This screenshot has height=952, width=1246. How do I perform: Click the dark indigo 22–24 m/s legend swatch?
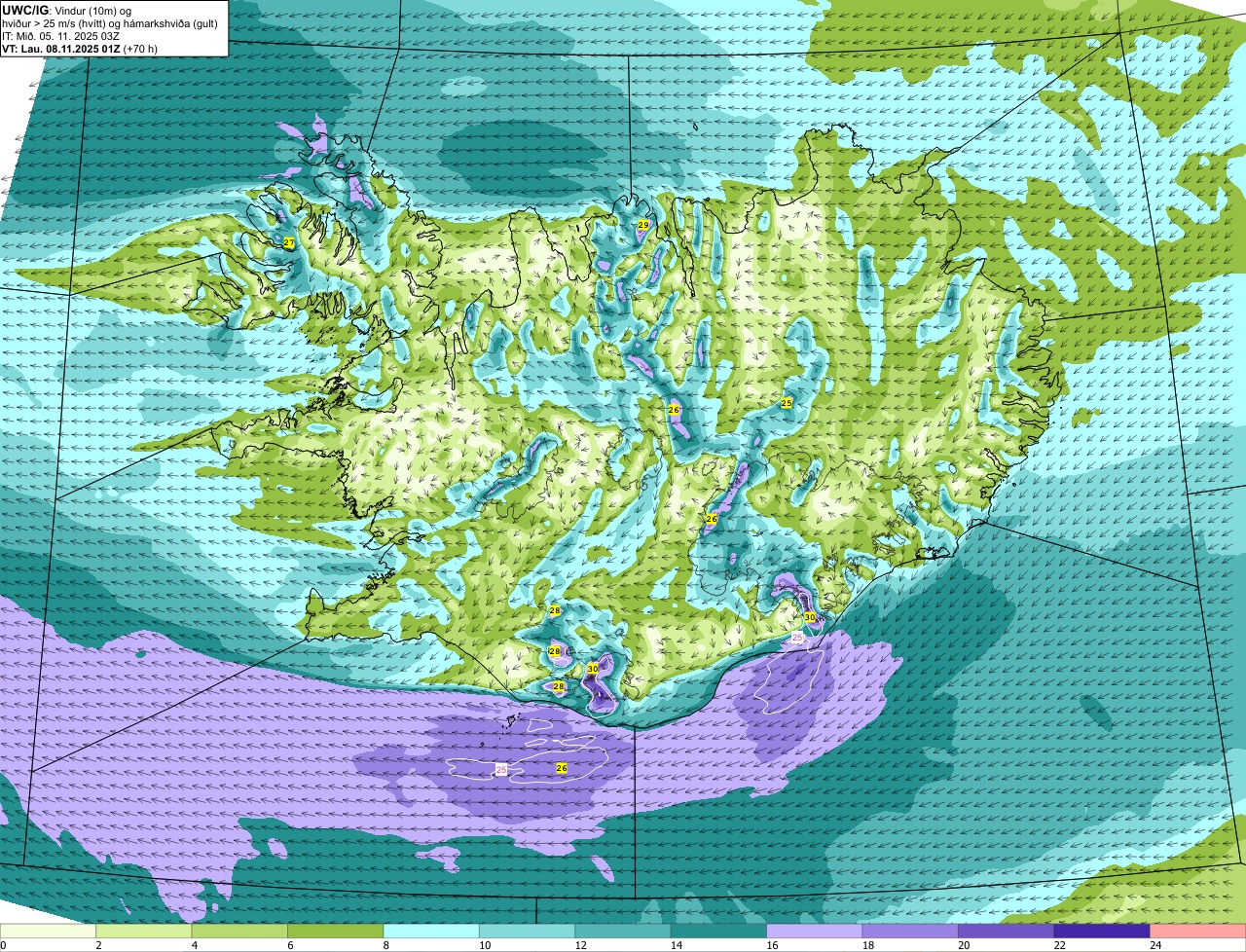(x=1103, y=932)
